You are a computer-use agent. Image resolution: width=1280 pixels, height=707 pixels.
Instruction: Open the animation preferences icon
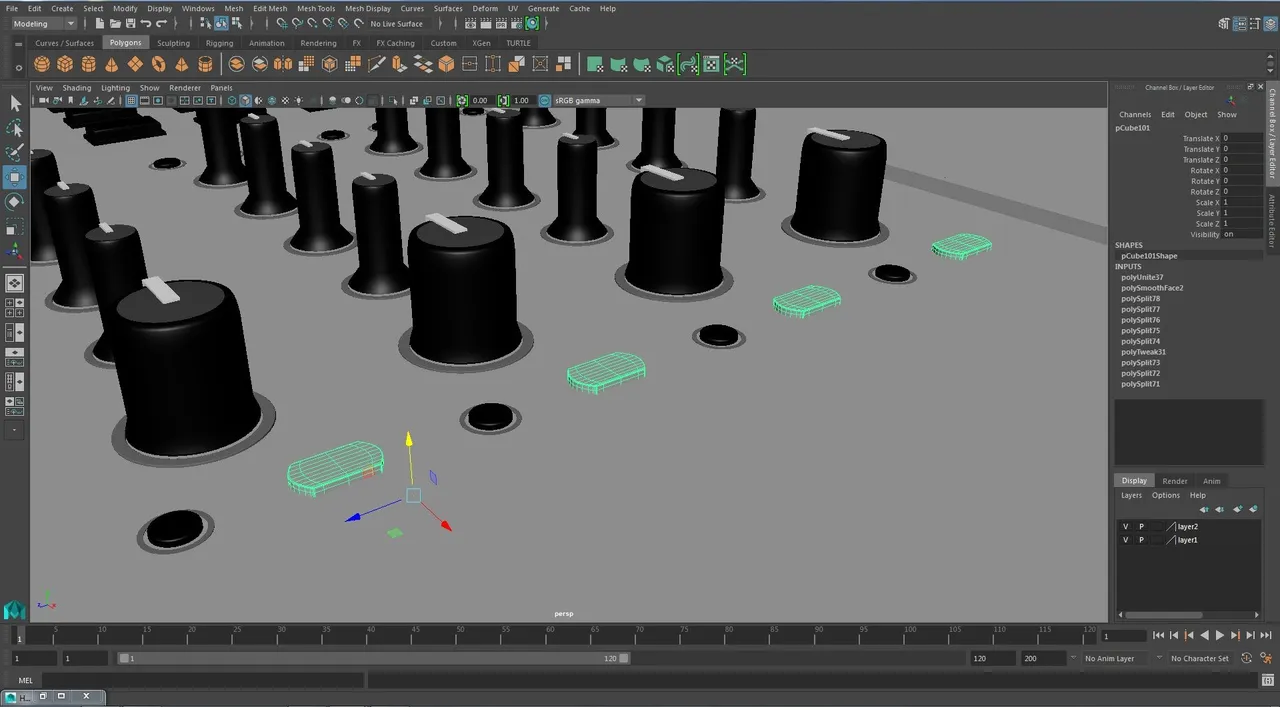1265,658
